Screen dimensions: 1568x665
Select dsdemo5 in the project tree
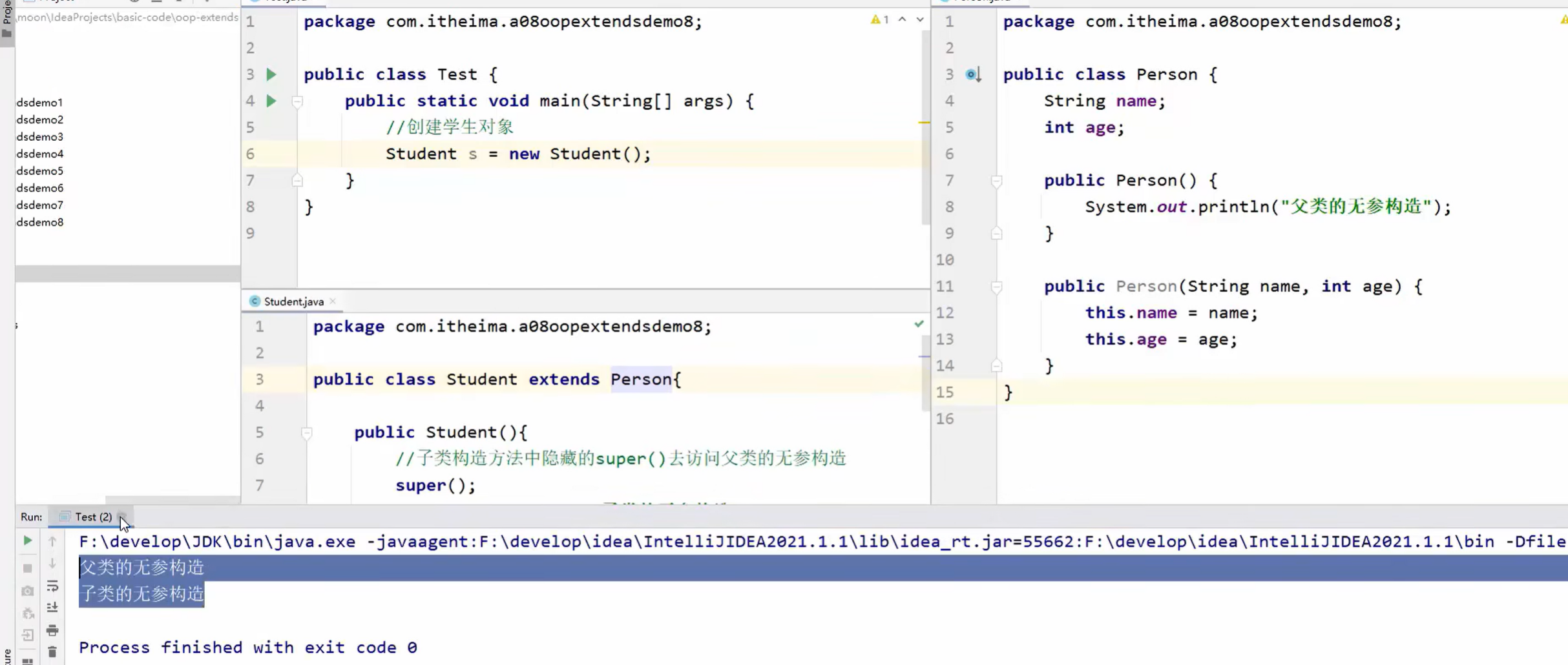click(x=39, y=170)
